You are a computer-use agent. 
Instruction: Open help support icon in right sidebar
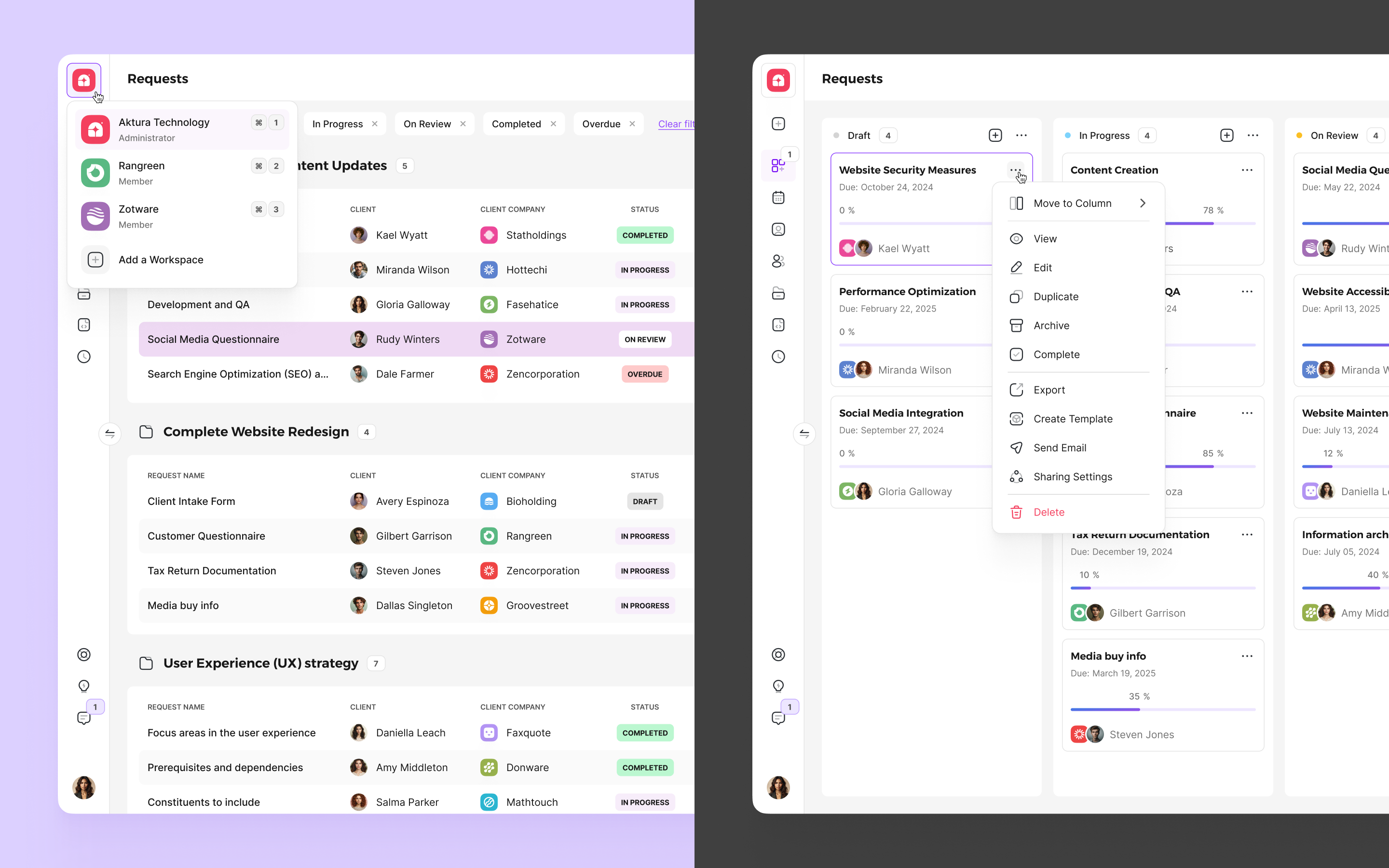coord(778,654)
